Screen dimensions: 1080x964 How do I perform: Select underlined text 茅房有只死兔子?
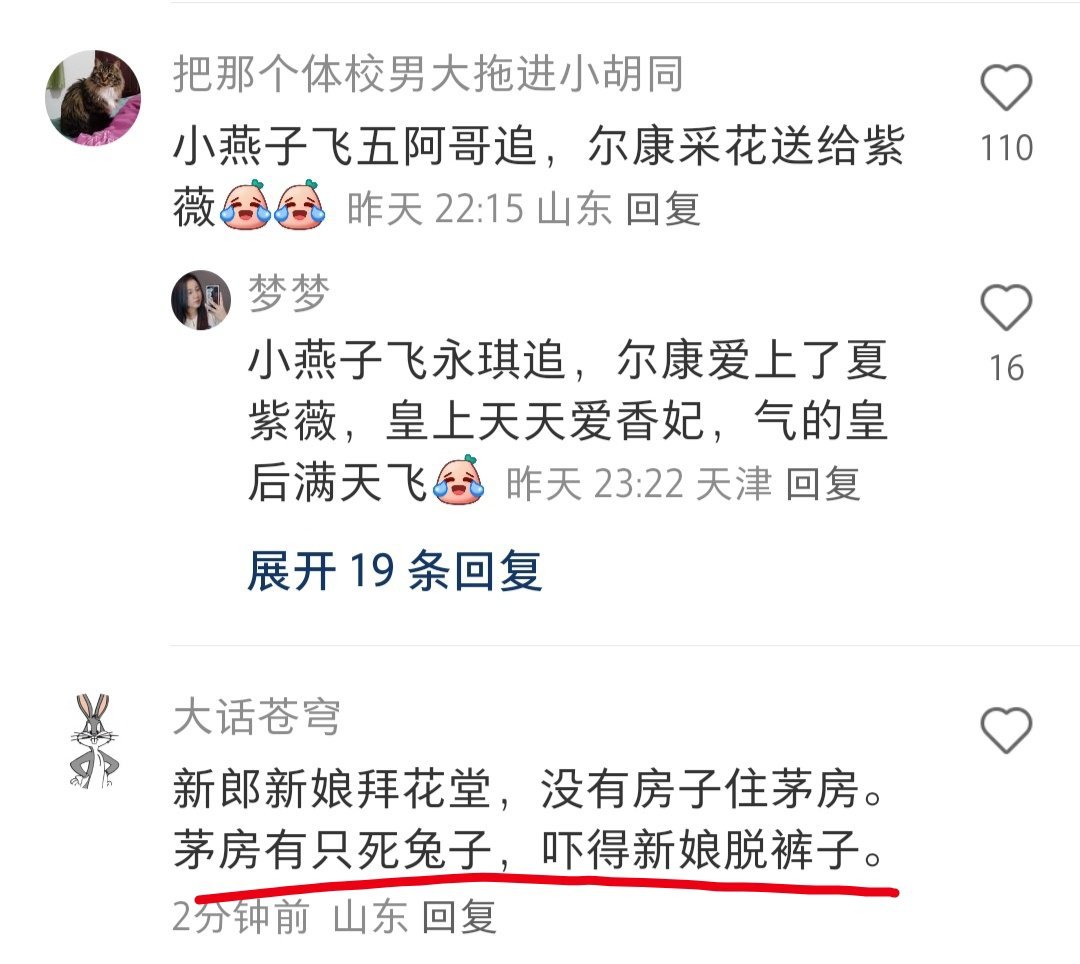click(331, 850)
